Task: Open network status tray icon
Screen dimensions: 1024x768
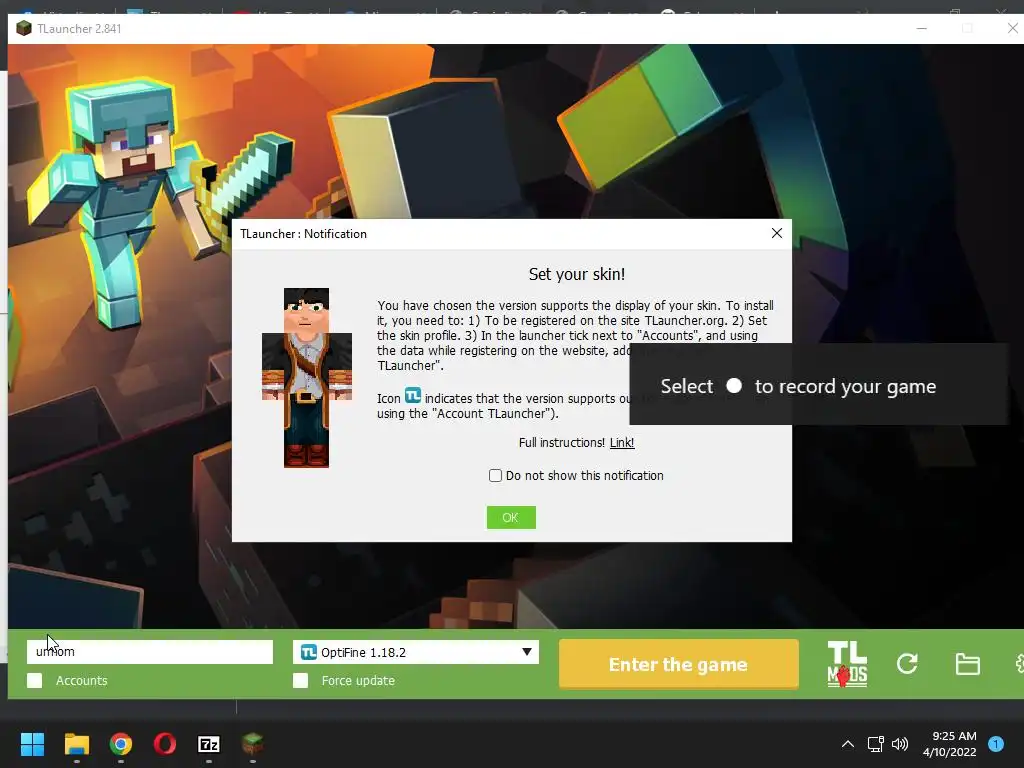Action: click(x=875, y=744)
